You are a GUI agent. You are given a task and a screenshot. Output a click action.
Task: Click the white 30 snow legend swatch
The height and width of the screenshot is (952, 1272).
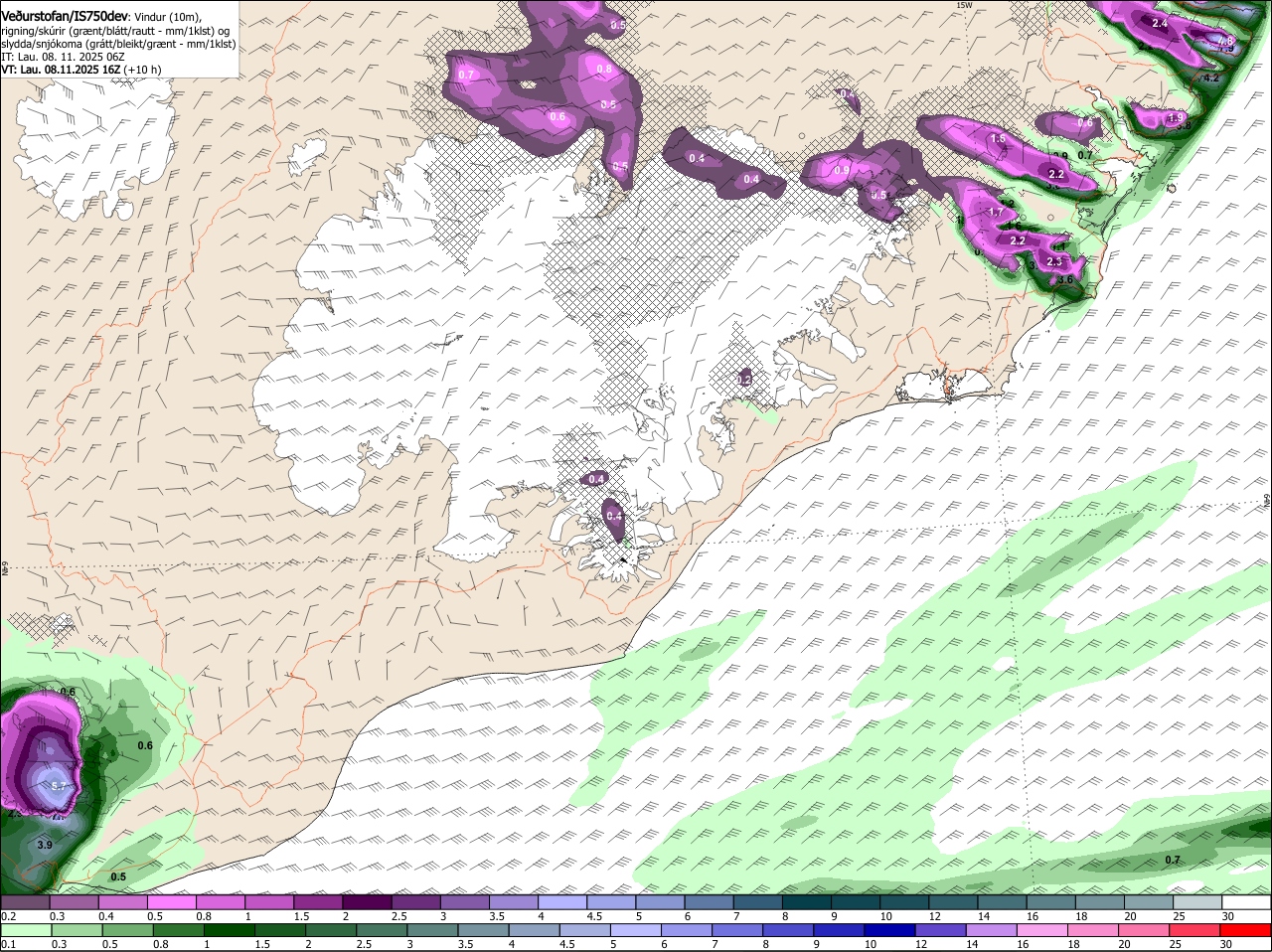[x=1247, y=903]
